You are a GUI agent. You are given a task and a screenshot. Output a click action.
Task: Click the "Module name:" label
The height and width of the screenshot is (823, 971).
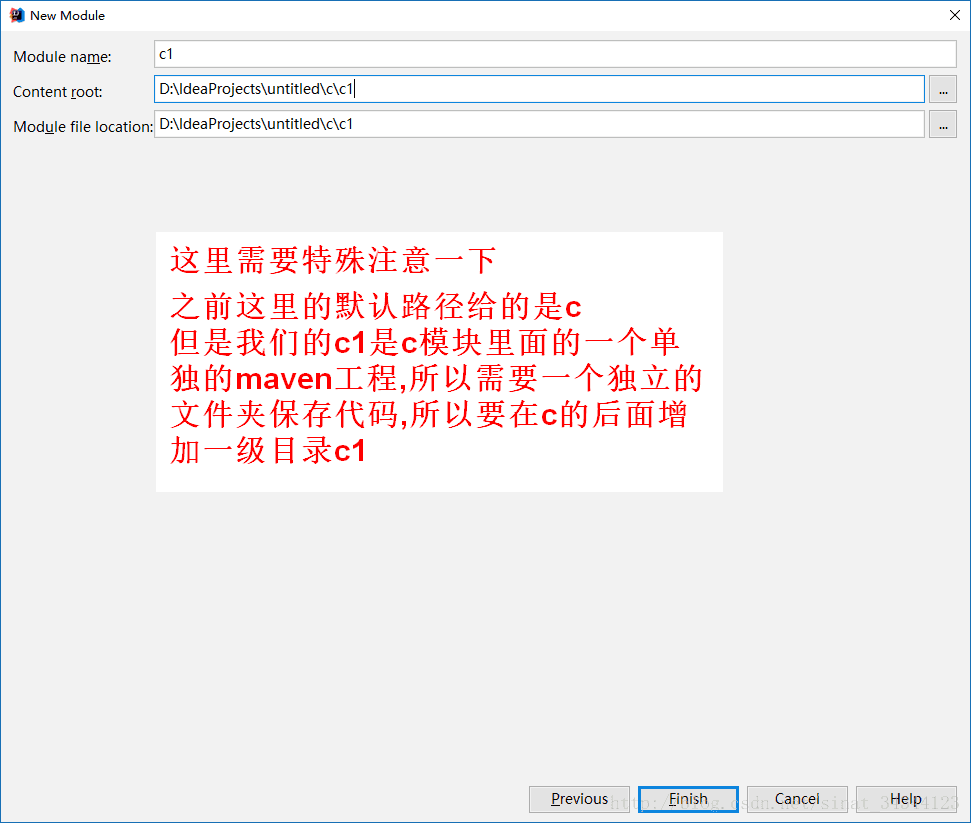point(66,57)
